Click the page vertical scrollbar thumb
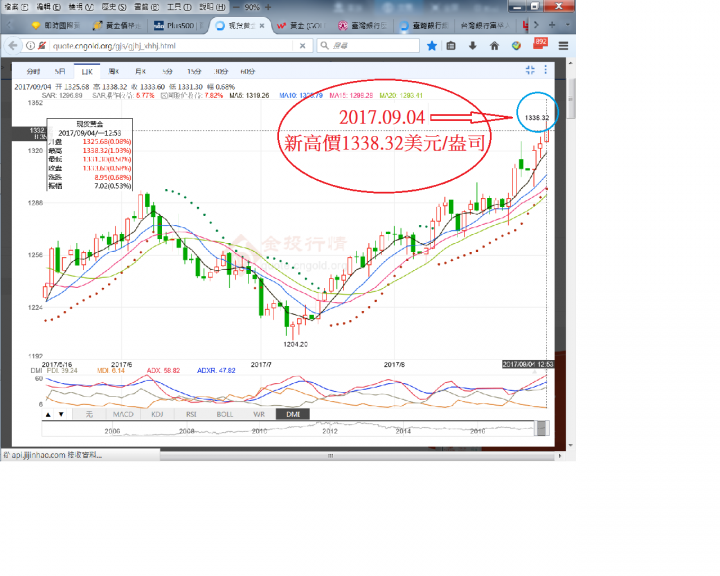Image resolution: width=720 pixels, height=576 pixels. [571, 99]
